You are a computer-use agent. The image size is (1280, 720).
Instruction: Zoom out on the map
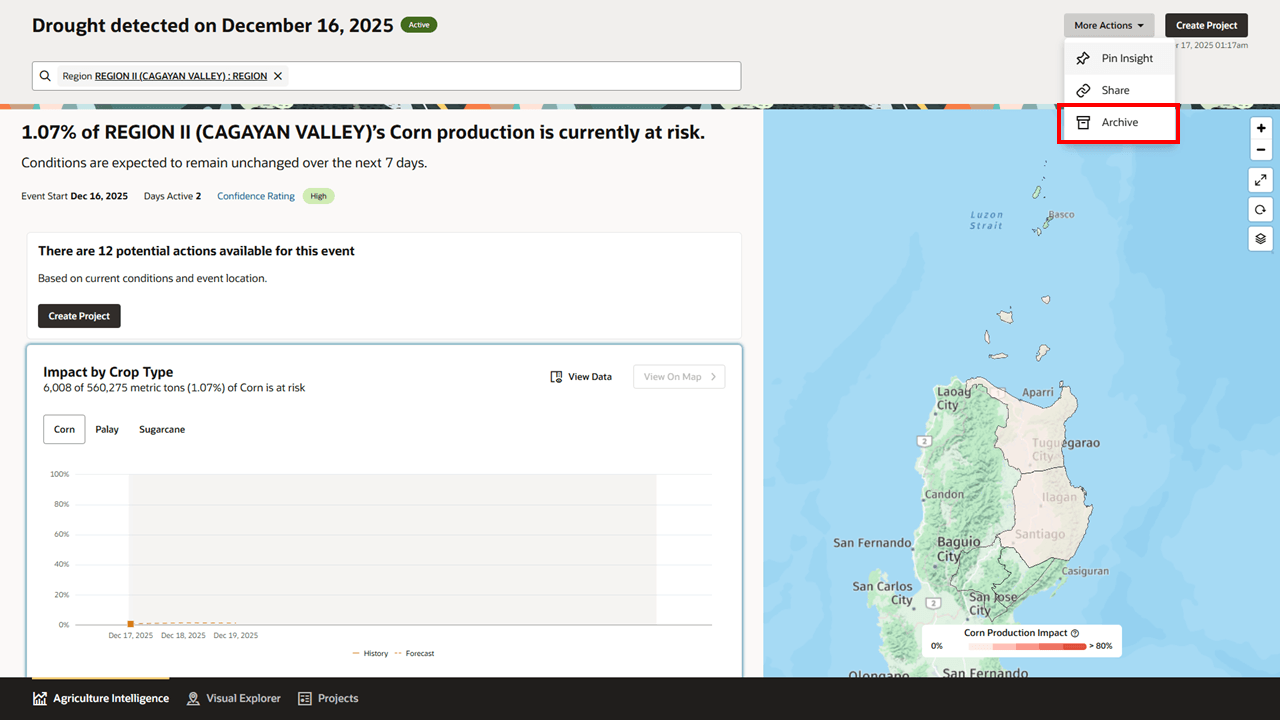click(x=1261, y=150)
